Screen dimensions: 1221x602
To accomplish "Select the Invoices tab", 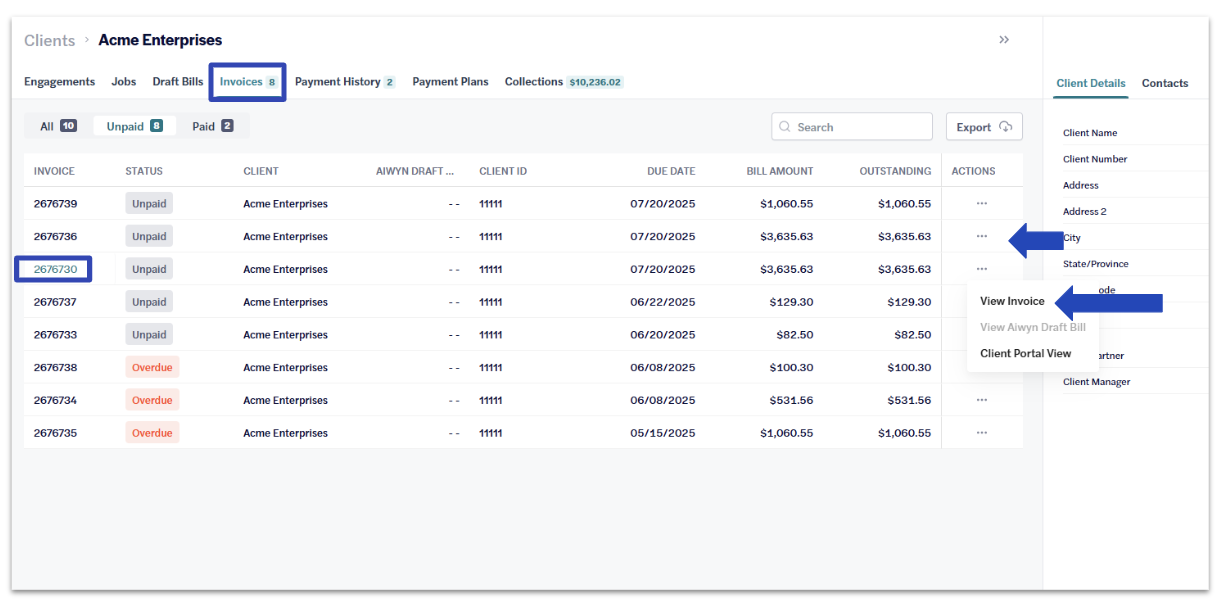I will tap(248, 82).
